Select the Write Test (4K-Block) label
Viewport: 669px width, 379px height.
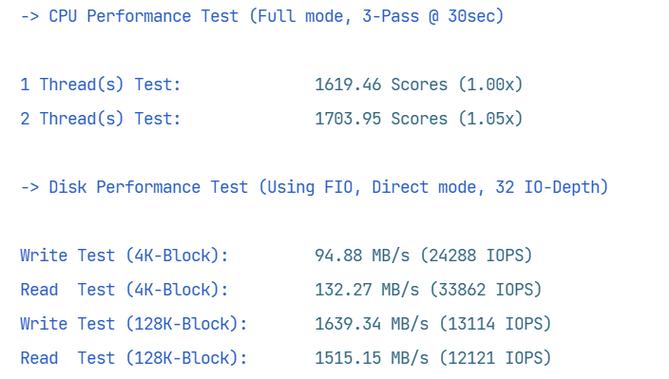(124, 255)
